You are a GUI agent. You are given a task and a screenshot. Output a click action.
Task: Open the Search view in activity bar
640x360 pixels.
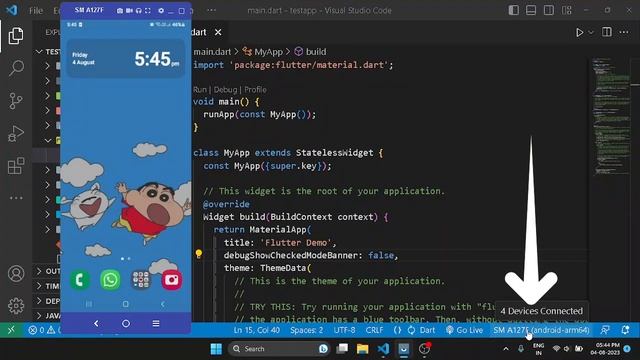click(16, 68)
